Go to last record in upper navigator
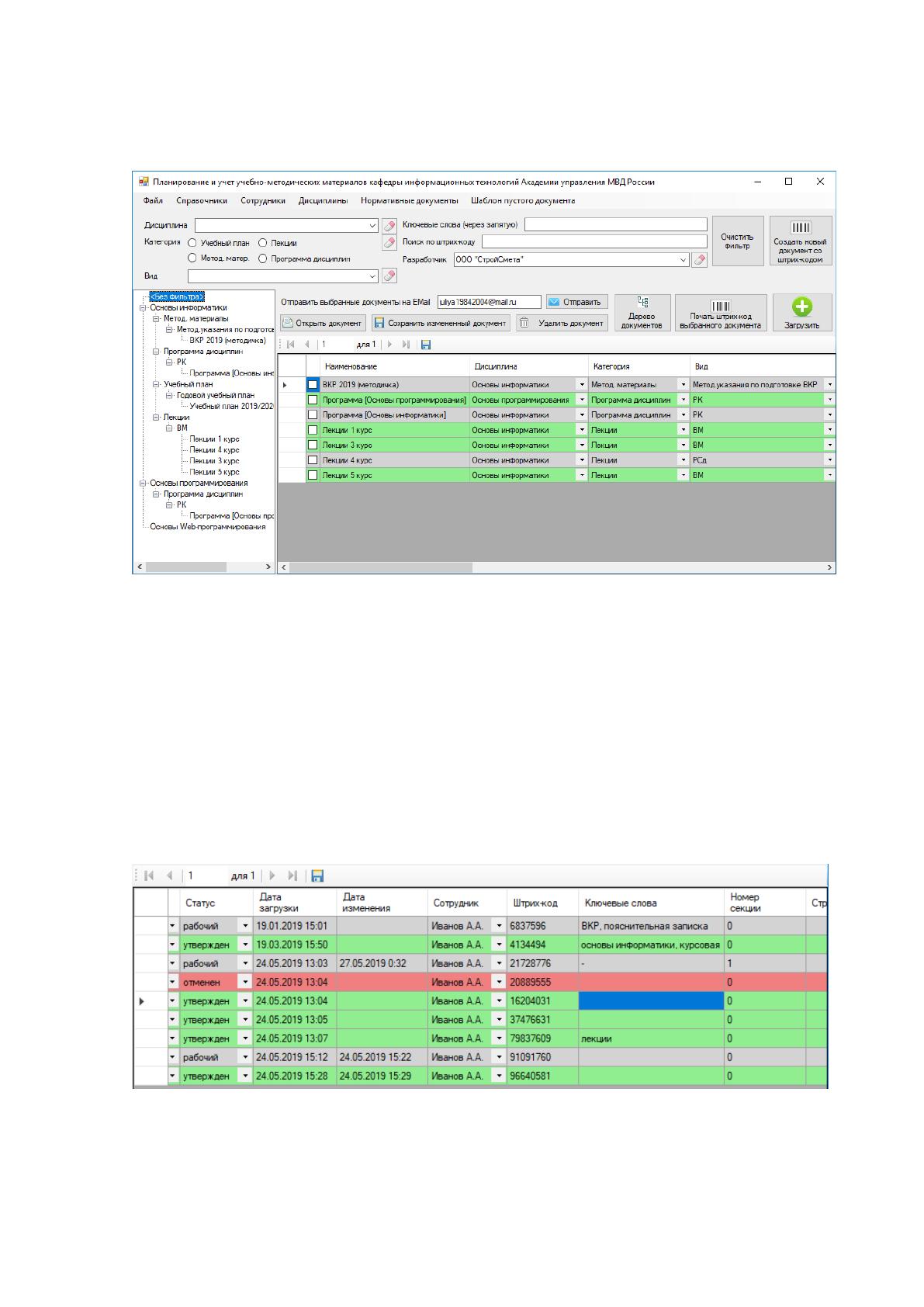 click(x=406, y=344)
